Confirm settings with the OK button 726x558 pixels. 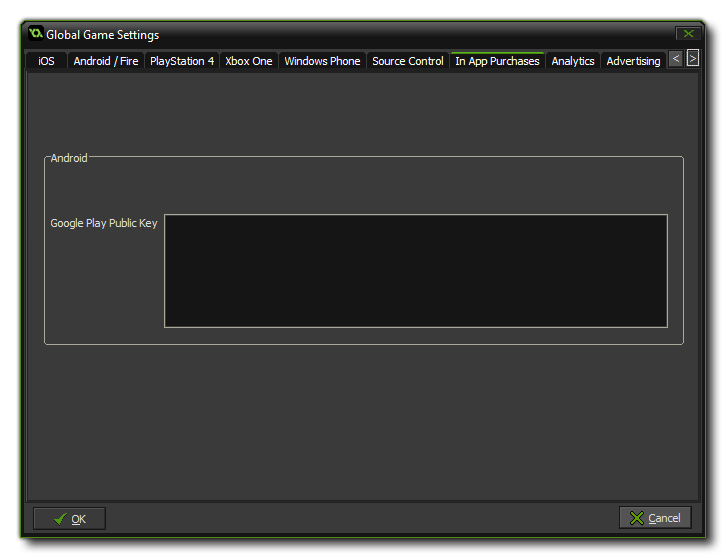tap(69, 518)
